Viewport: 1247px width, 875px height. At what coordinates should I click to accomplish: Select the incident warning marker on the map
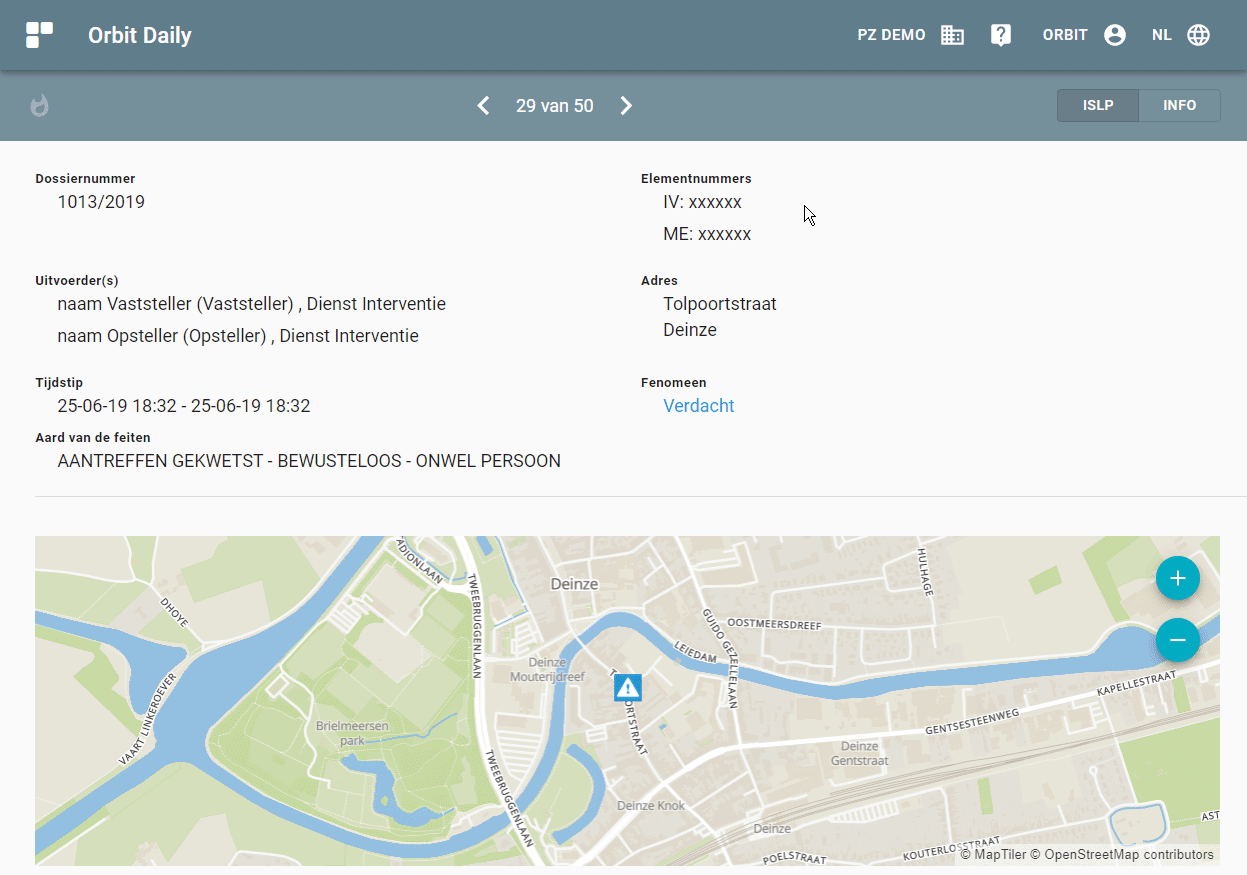point(626,687)
